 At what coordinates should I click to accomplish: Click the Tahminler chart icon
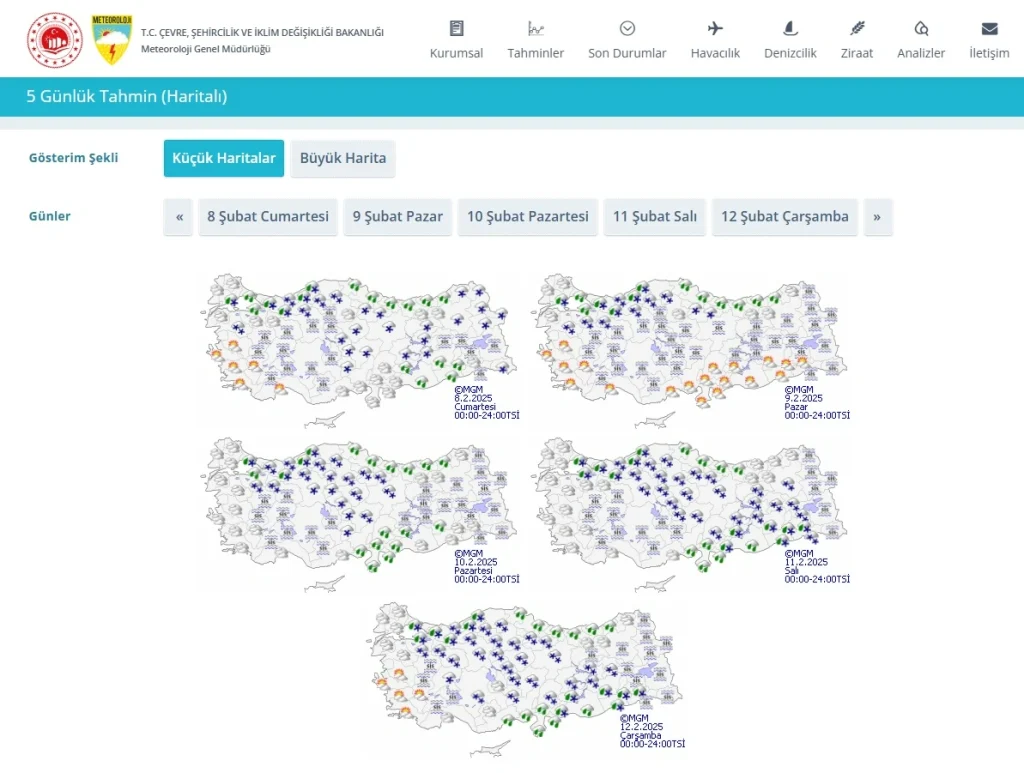point(536,29)
